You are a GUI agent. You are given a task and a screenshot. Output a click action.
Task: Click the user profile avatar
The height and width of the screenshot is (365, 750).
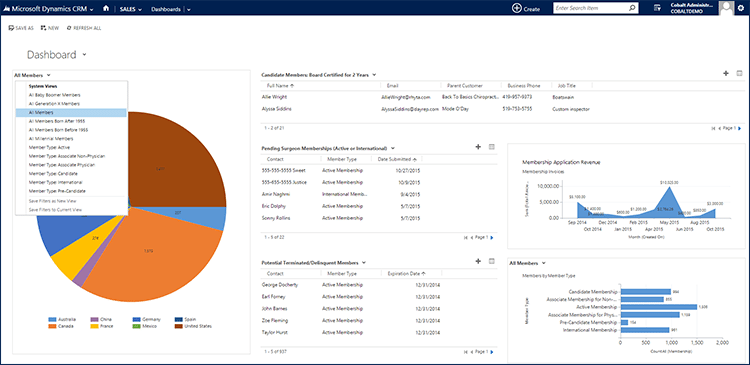(727, 8)
